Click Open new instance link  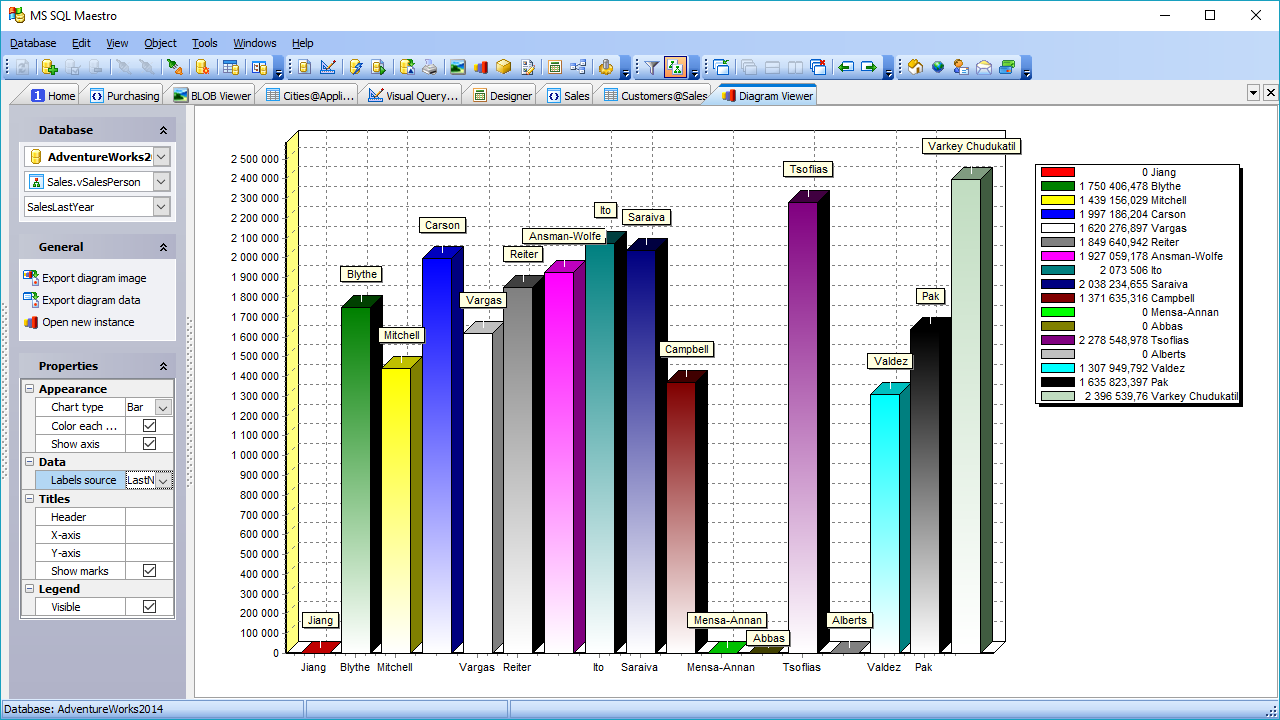(88, 322)
